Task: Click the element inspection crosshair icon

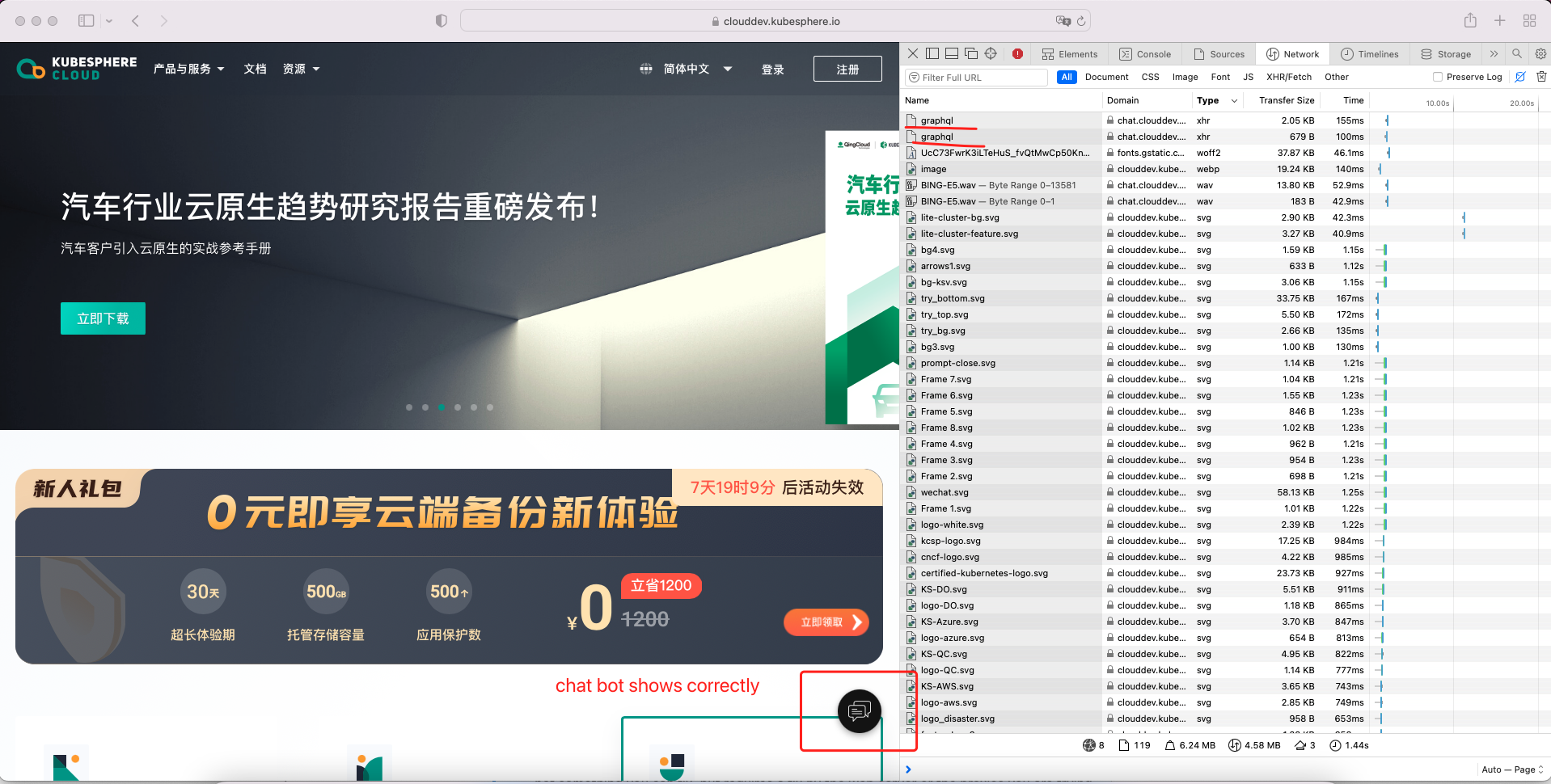Action: tap(991, 53)
